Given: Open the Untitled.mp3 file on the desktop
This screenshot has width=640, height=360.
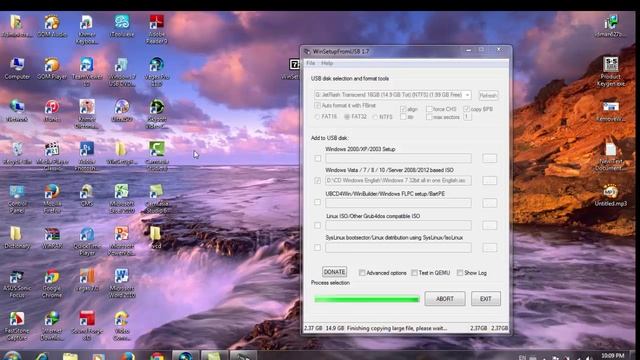Looking at the screenshot, I should pos(611,196).
